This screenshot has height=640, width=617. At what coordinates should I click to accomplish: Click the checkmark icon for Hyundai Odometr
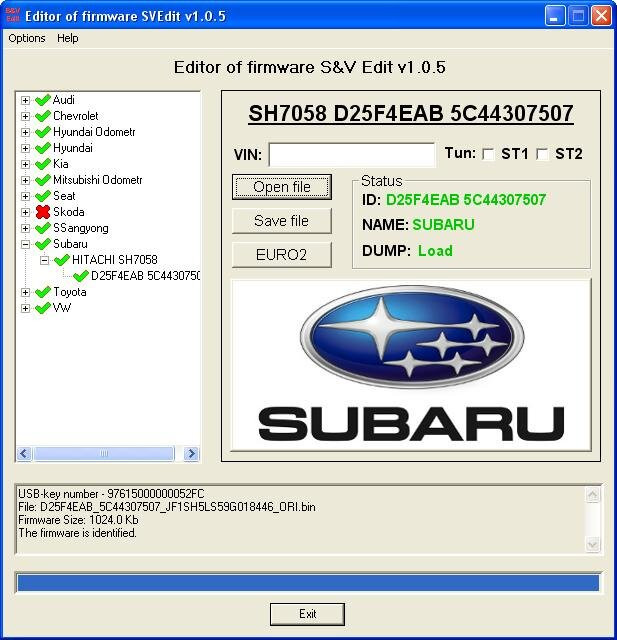[x=43, y=132]
